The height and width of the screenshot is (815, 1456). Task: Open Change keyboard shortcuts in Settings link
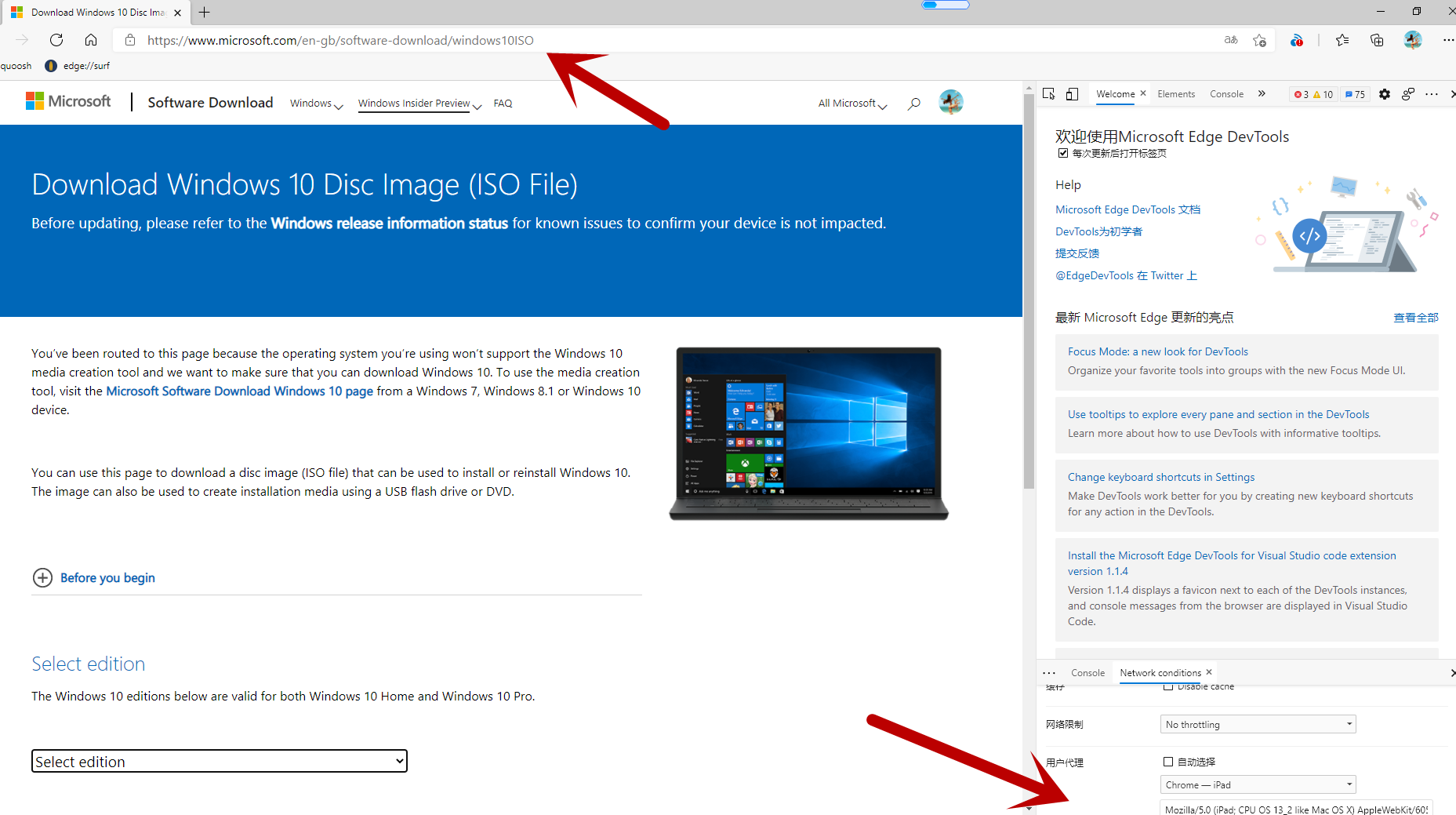point(1160,477)
